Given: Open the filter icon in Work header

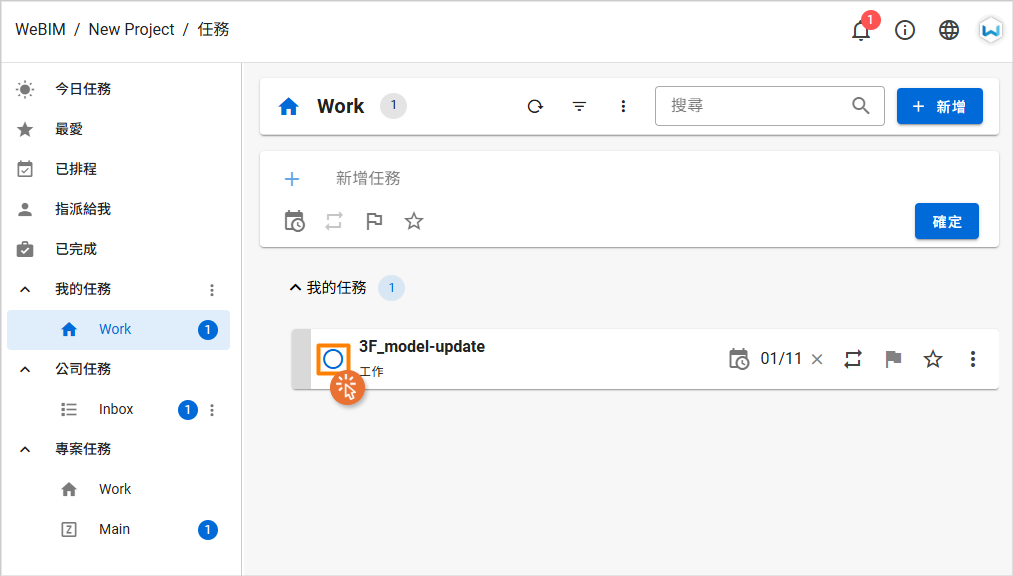Looking at the screenshot, I should coord(580,106).
